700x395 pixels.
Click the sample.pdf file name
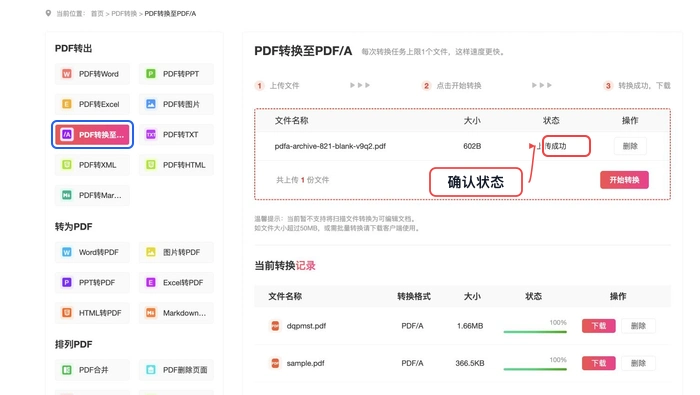tap(305, 363)
